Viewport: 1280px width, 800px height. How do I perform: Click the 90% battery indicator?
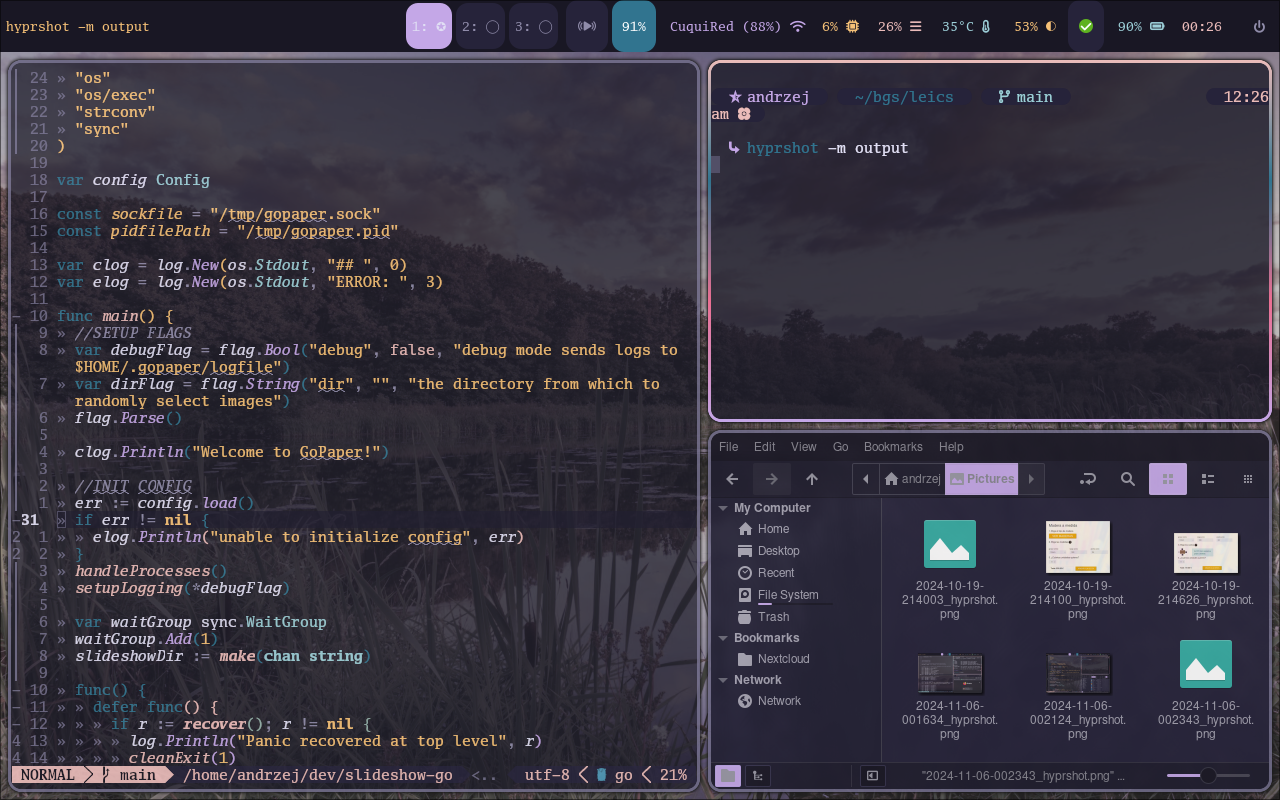[1141, 26]
